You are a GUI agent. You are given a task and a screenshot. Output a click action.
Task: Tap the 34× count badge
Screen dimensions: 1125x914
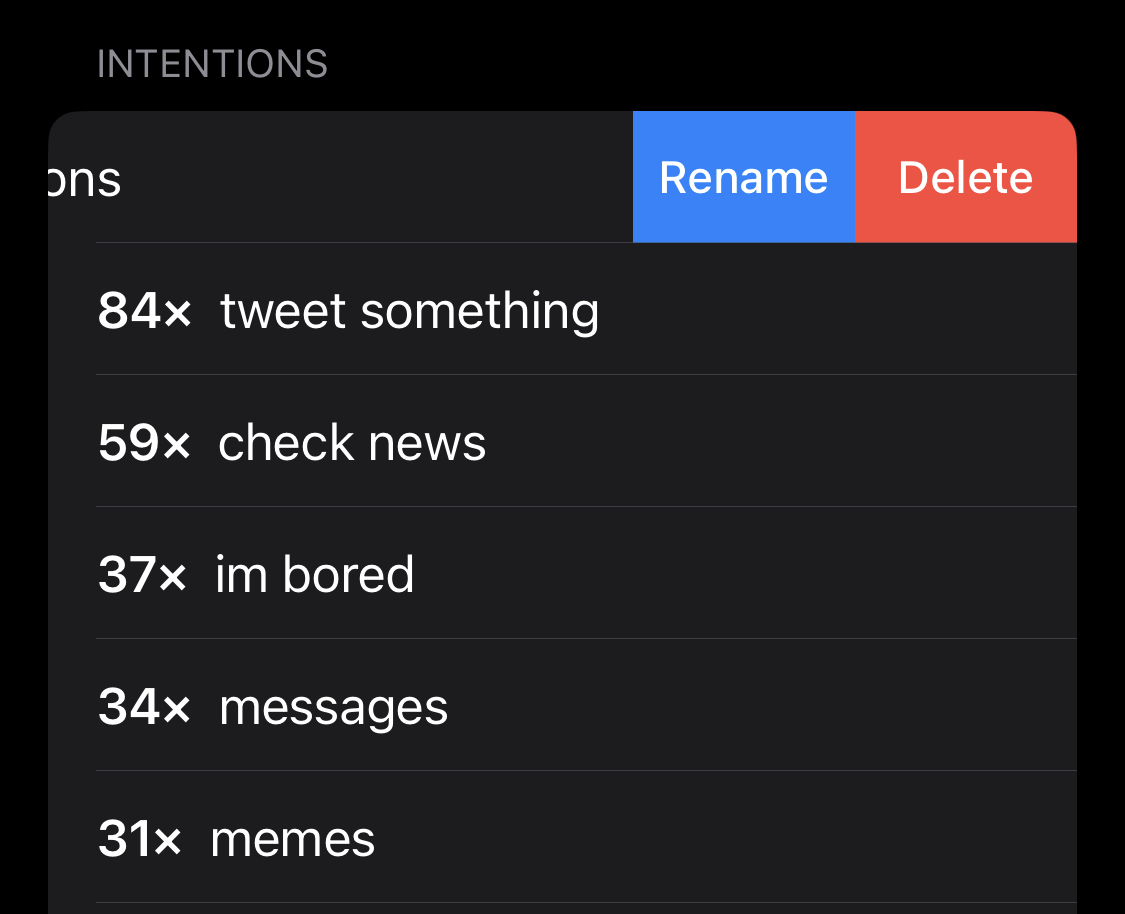point(144,707)
